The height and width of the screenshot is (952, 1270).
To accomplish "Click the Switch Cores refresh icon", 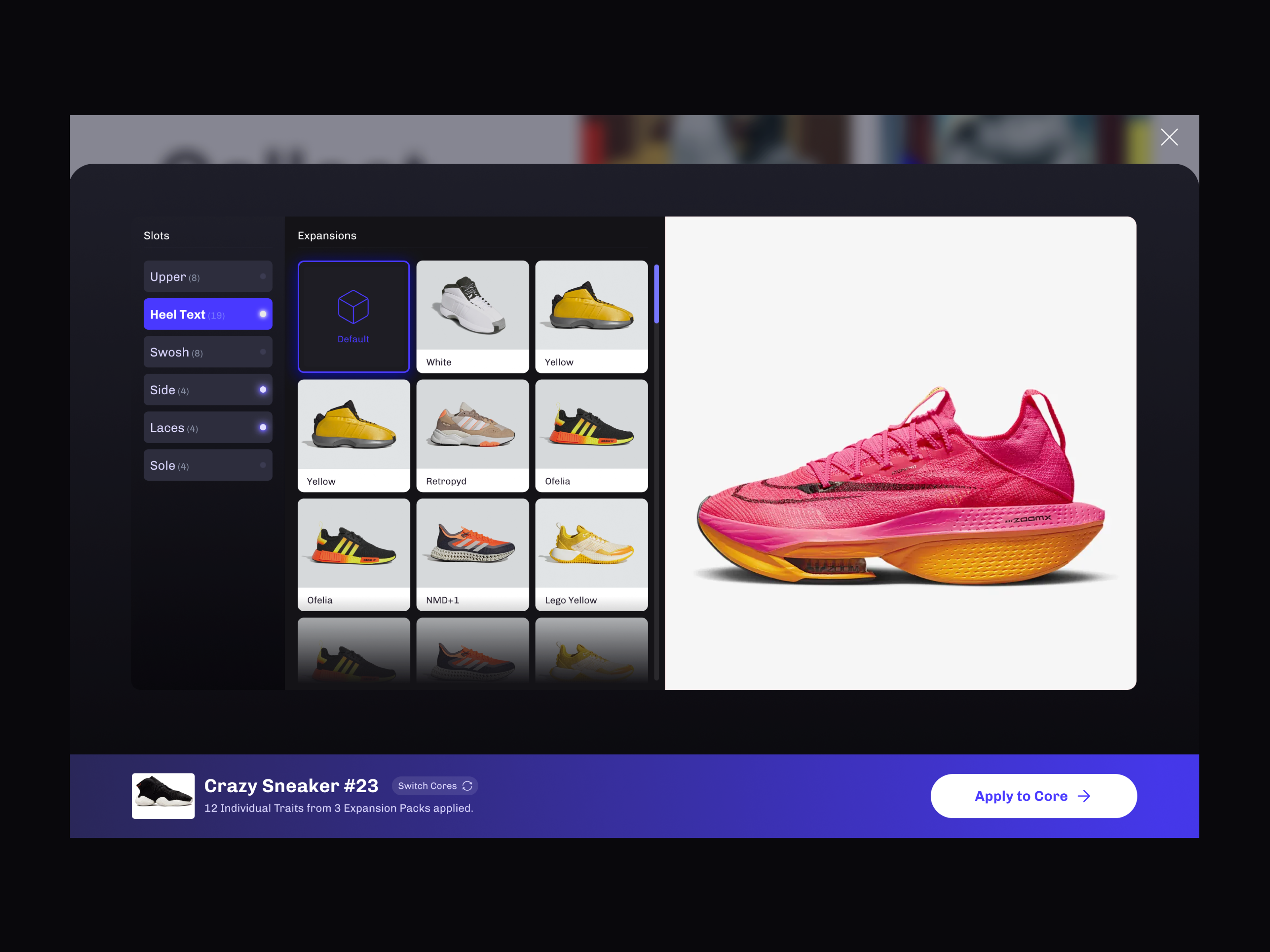I will pyautogui.click(x=468, y=785).
